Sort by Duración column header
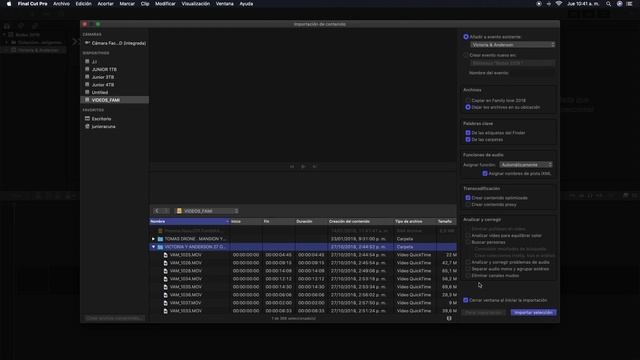 [311, 221]
